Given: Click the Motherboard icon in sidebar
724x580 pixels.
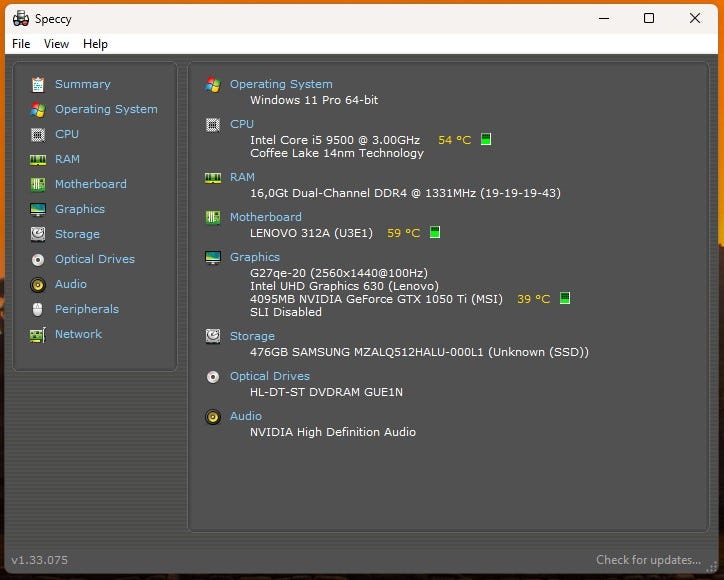Looking at the screenshot, I should click(x=38, y=184).
